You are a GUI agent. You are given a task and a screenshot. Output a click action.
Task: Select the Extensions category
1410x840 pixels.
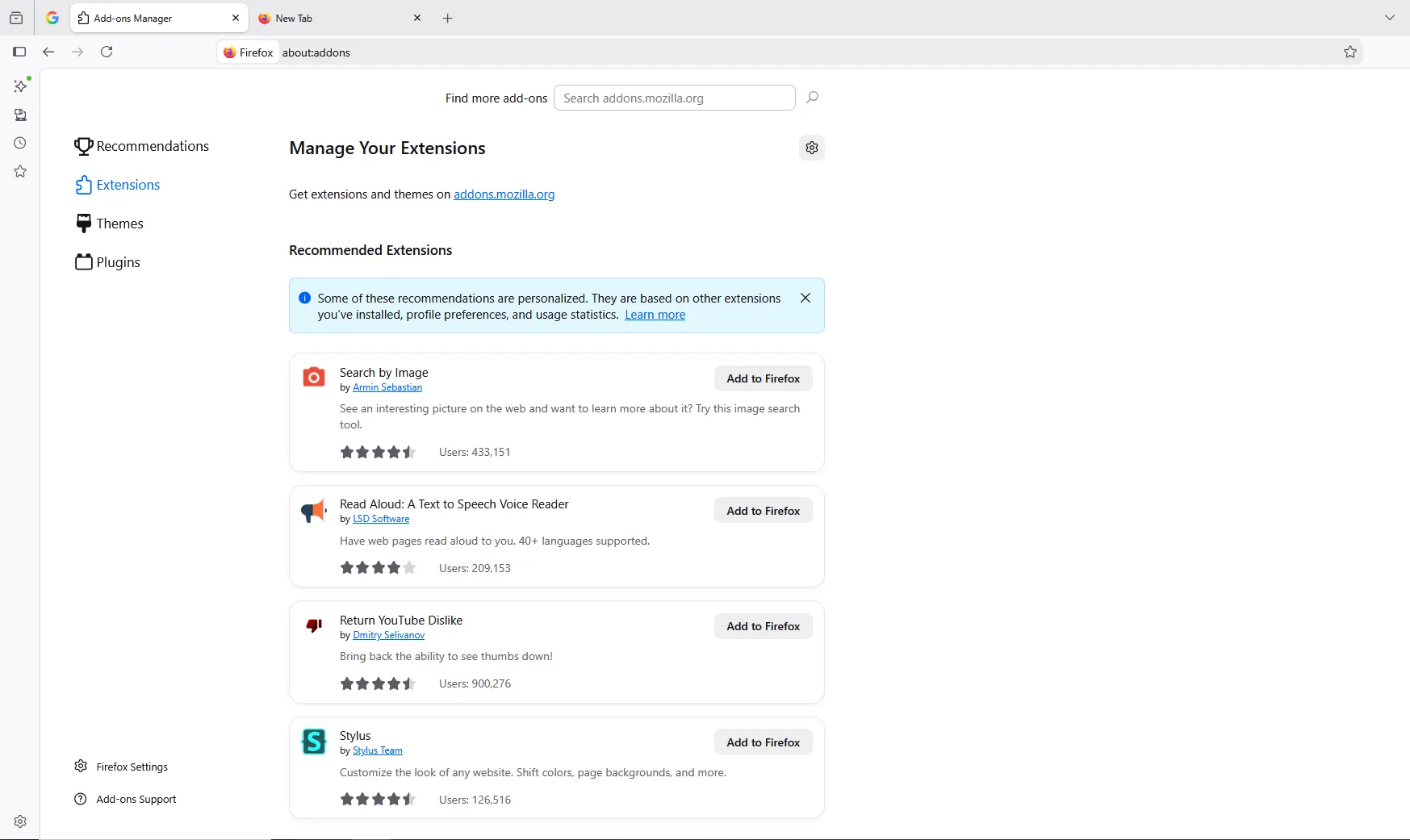coord(118,185)
